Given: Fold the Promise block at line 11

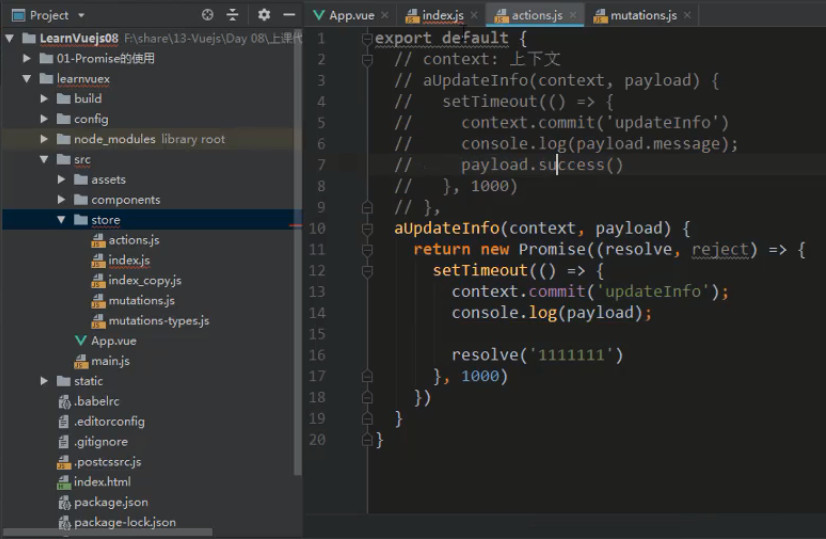Looking at the screenshot, I should 367,250.
